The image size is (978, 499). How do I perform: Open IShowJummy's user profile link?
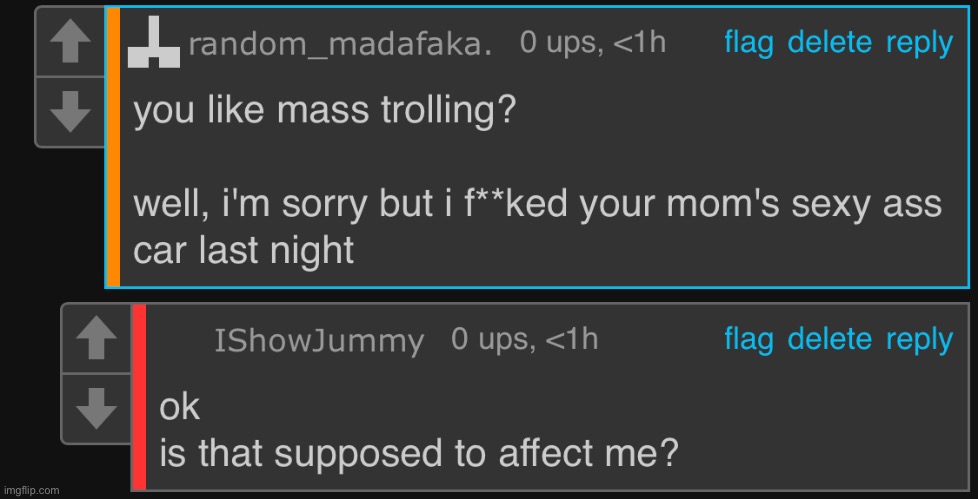[319, 342]
